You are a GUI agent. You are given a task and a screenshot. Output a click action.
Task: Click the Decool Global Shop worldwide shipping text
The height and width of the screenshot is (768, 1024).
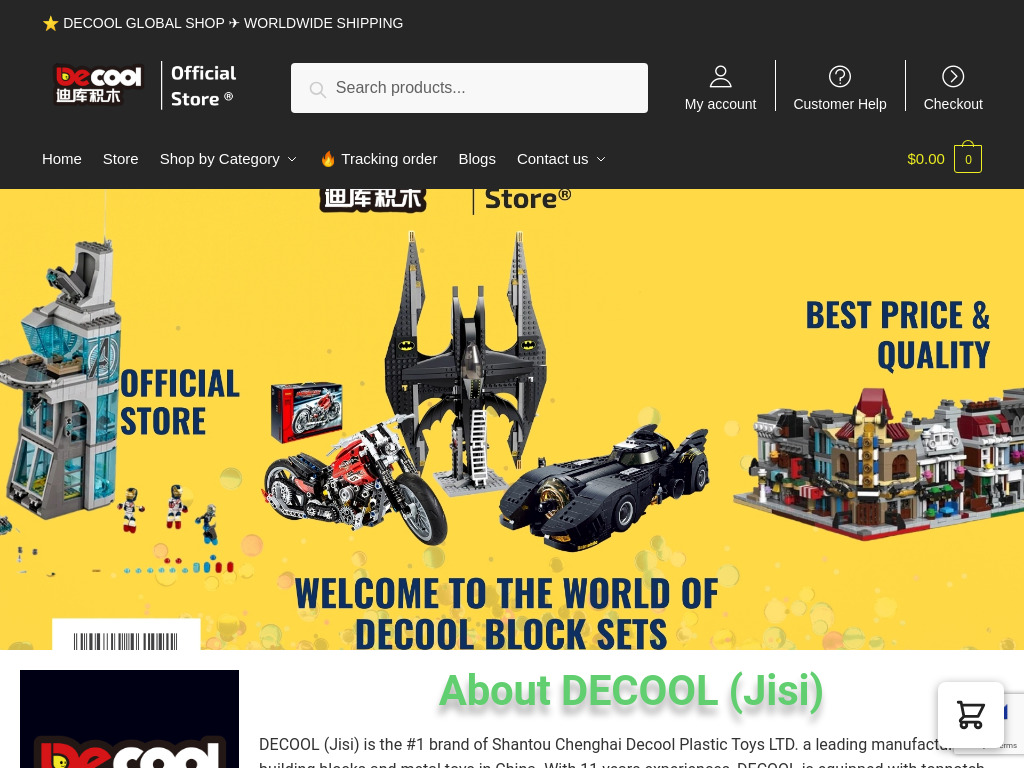pyautogui.click(x=233, y=24)
